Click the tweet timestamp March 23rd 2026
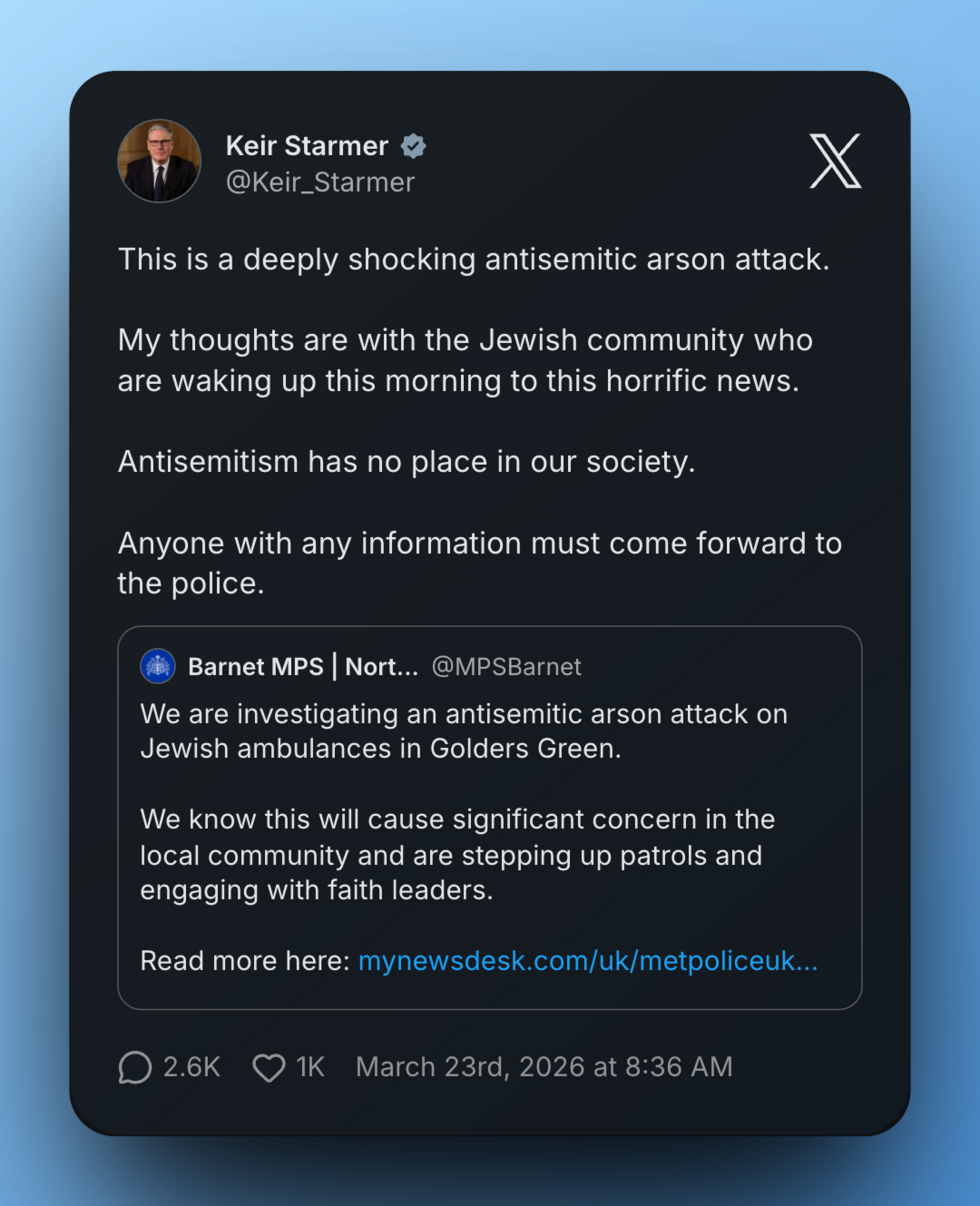Screen dimensions: 980x1206 545,1068
